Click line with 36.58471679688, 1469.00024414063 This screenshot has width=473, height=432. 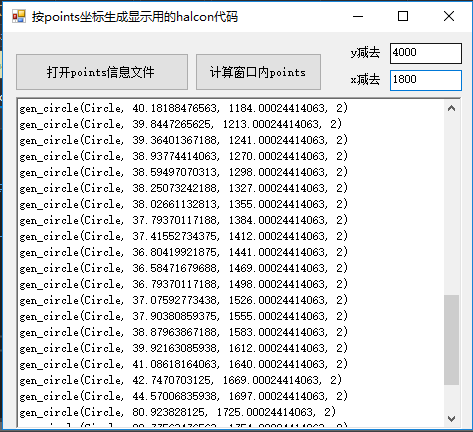183,268
